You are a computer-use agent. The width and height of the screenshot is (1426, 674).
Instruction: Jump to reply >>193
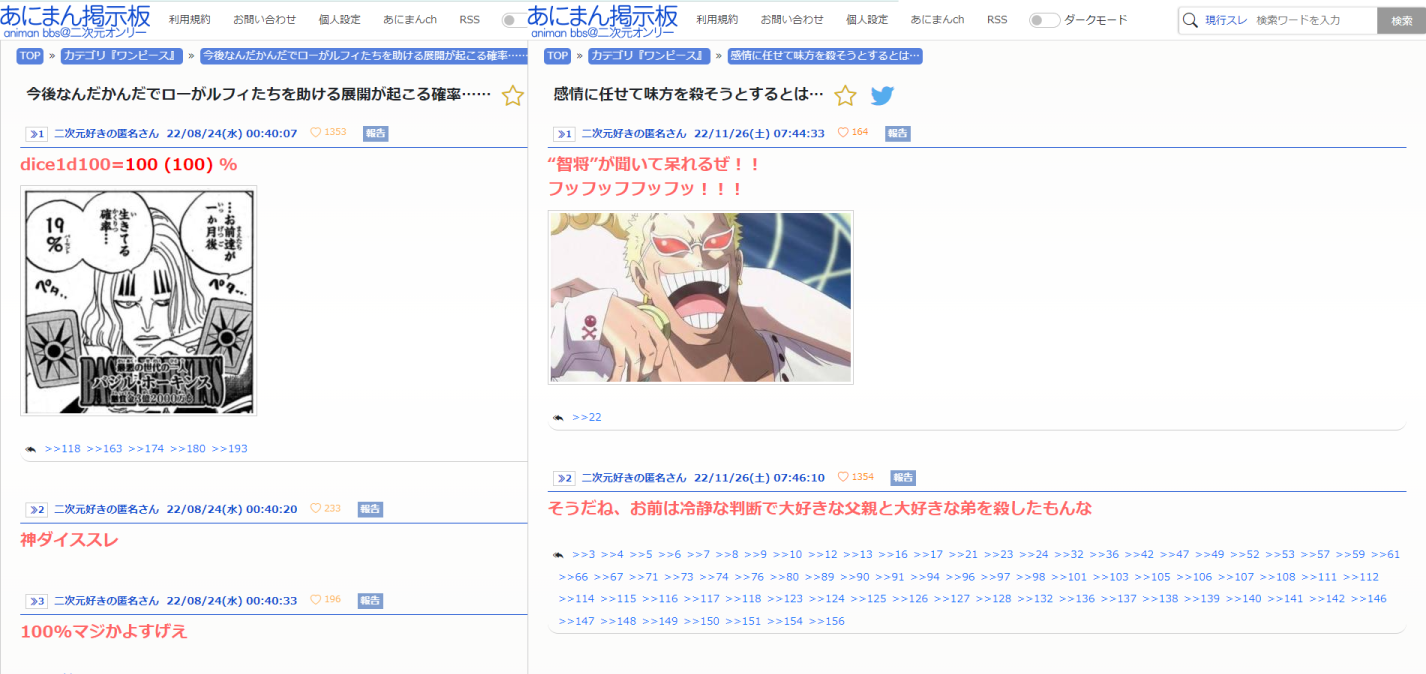tap(229, 449)
